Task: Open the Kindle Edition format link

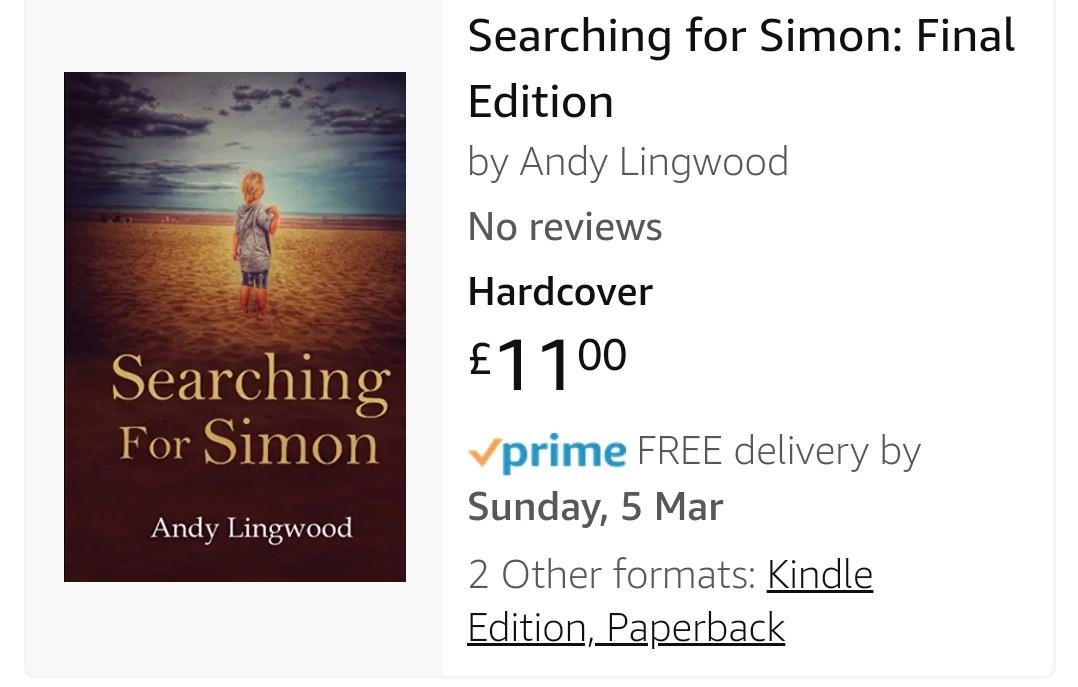Action: (x=819, y=575)
